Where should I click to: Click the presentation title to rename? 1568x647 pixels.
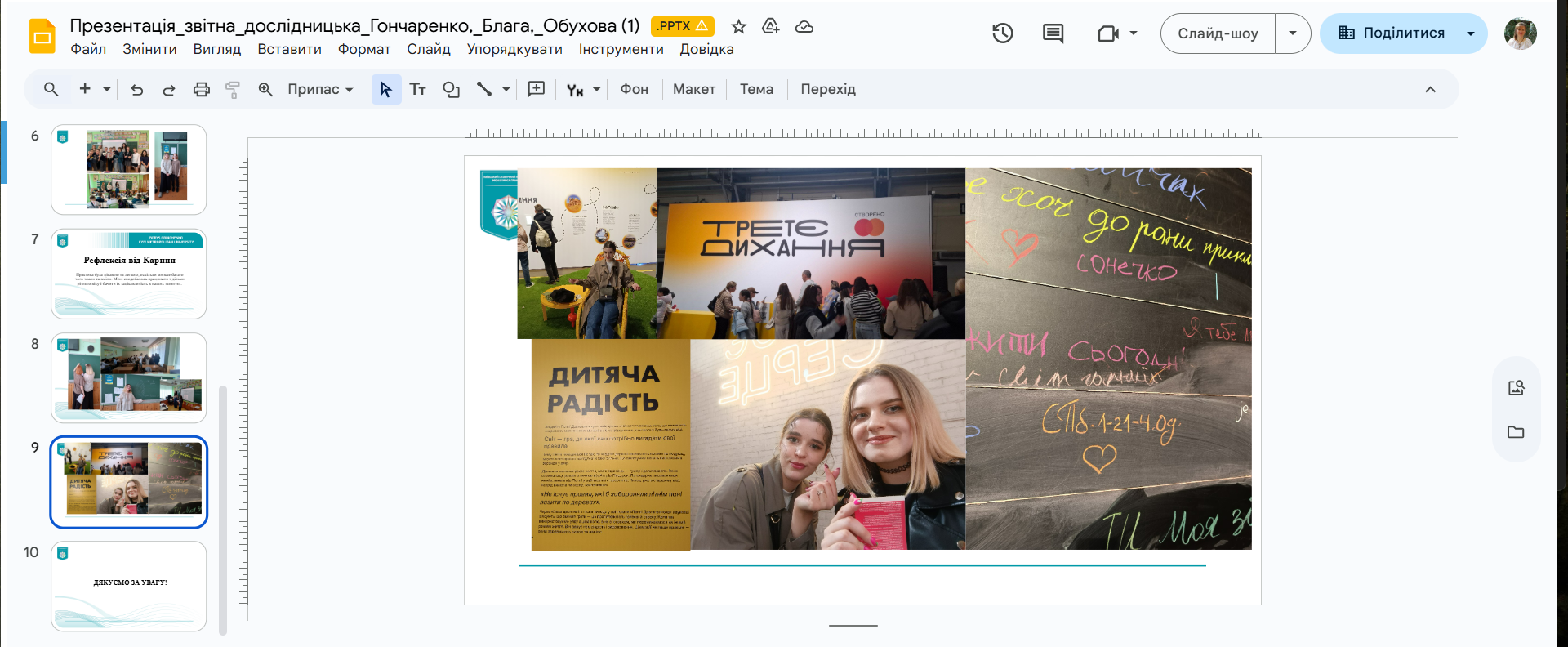point(354,26)
